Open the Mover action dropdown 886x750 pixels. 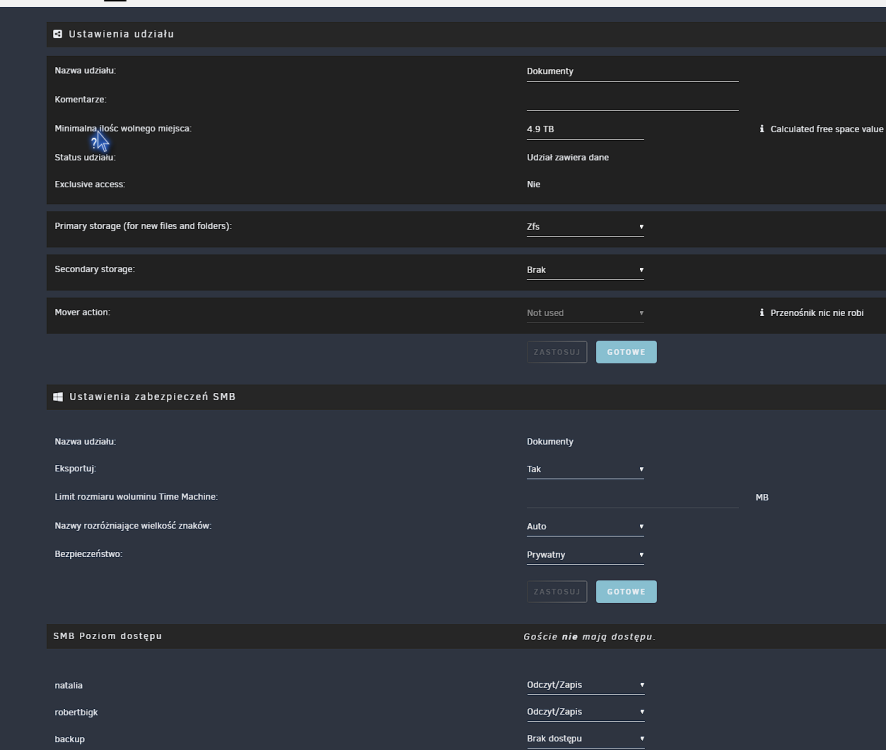point(585,313)
